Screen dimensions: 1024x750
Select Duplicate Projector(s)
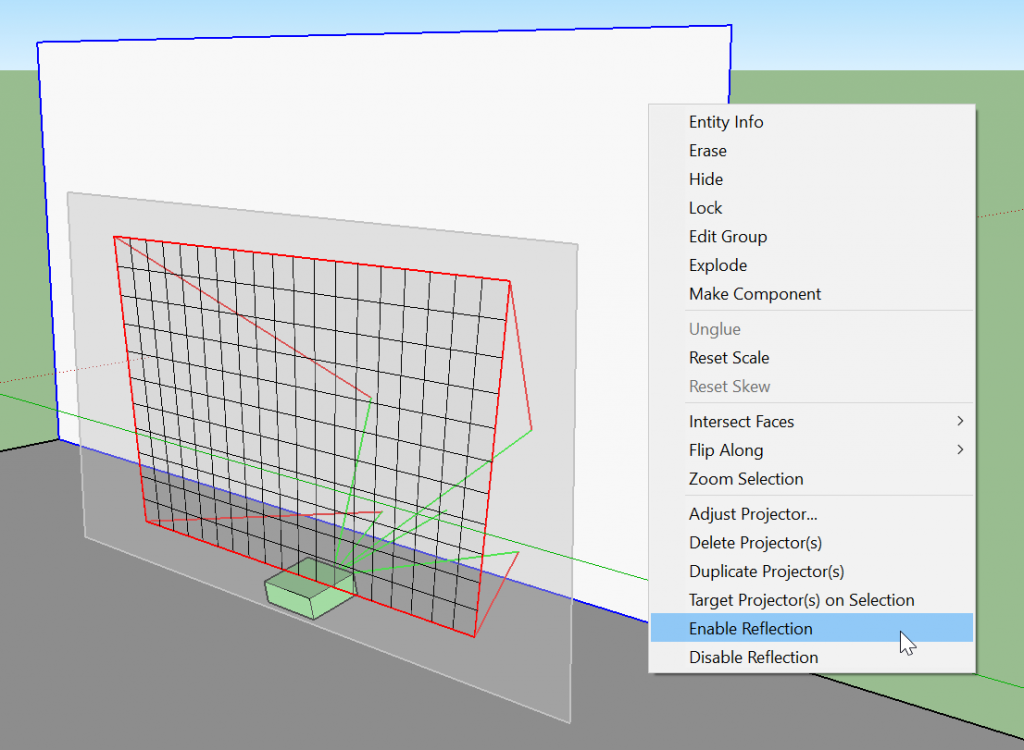pyautogui.click(x=811, y=572)
